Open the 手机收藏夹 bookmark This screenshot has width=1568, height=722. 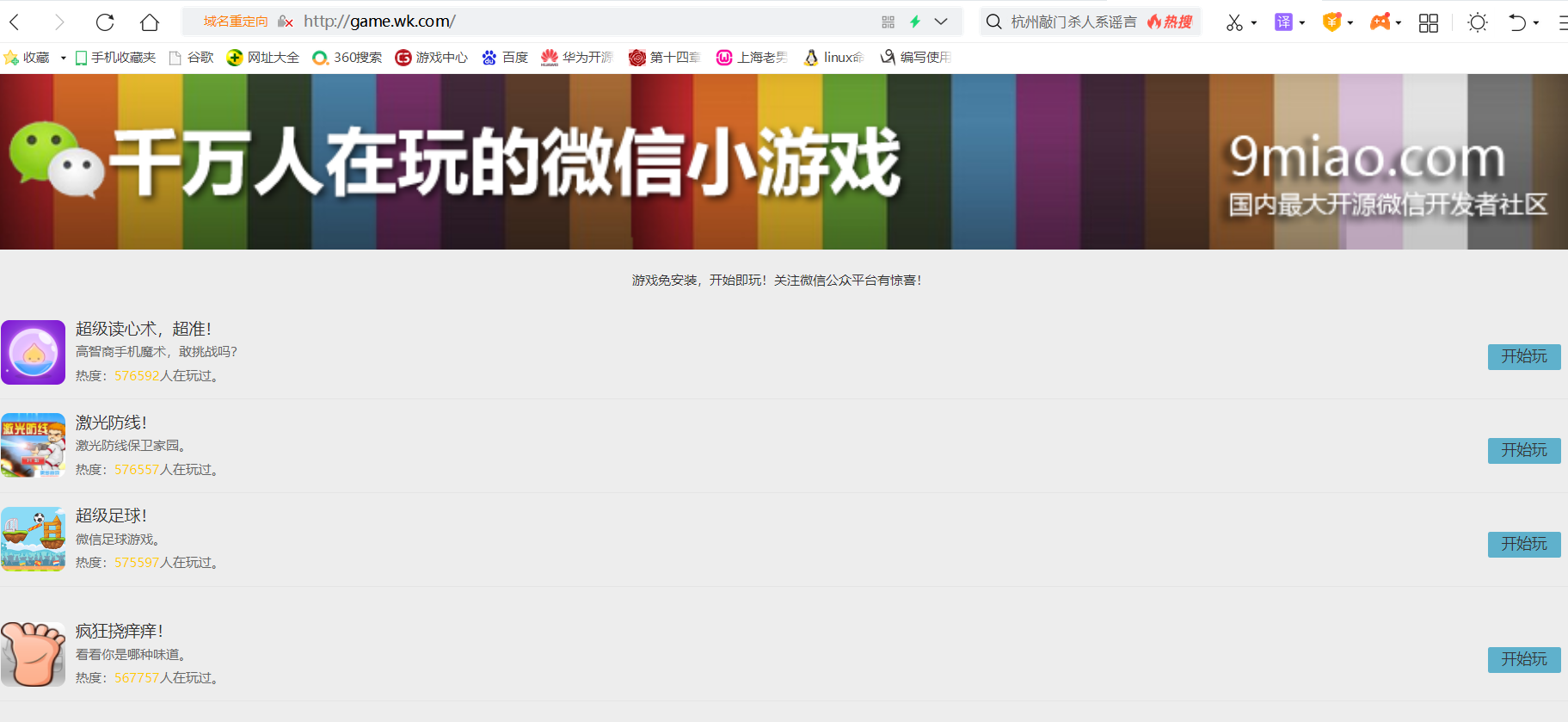coord(115,58)
